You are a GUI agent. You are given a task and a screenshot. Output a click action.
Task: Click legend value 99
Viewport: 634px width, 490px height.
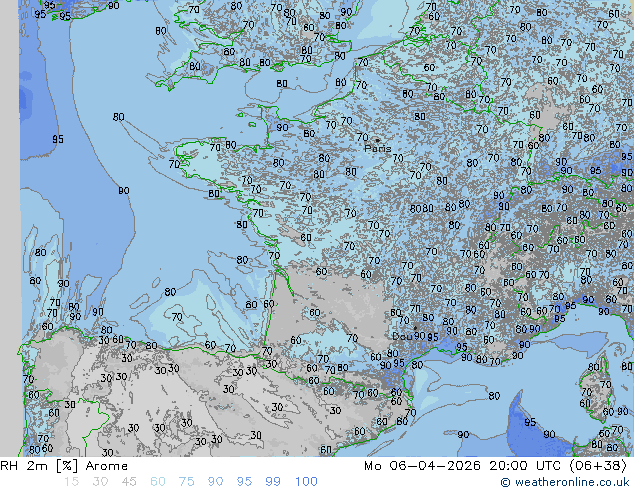[x=273, y=482]
